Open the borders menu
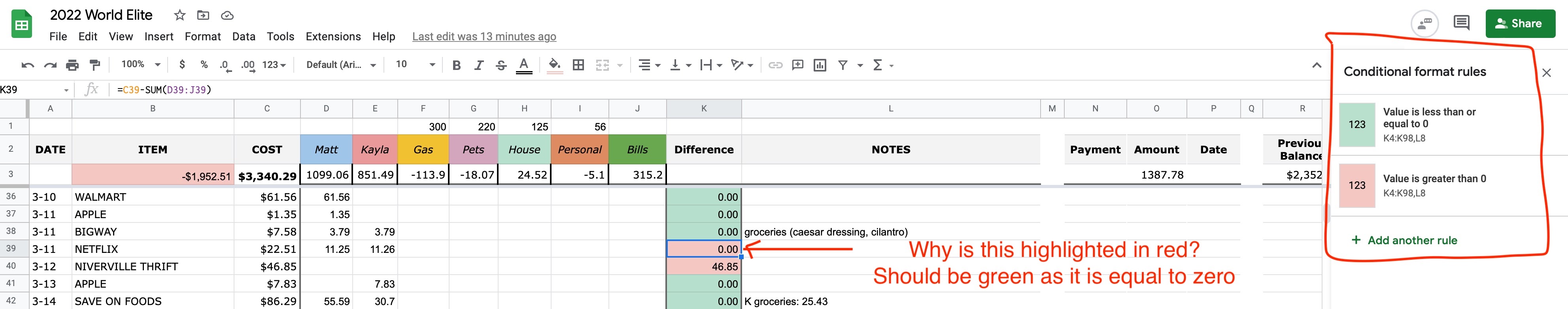 click(x=579, y=65)
